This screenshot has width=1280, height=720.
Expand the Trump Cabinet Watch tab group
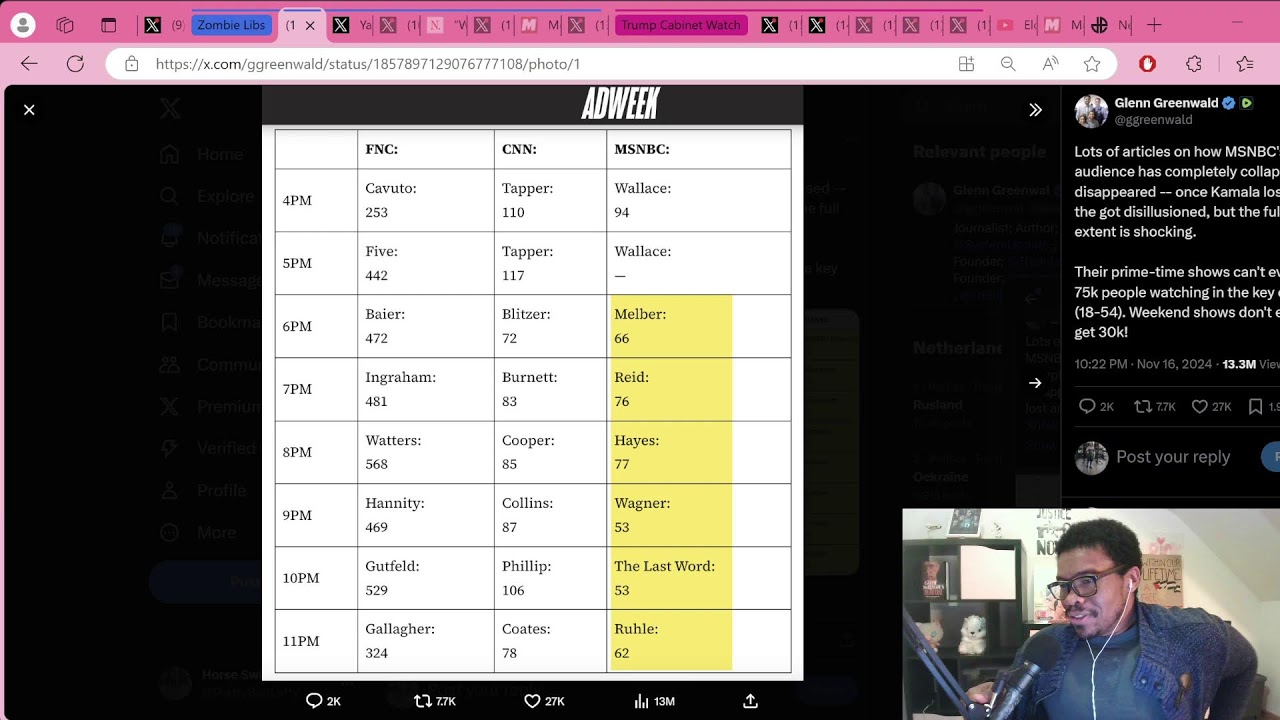tap(681, 25)
